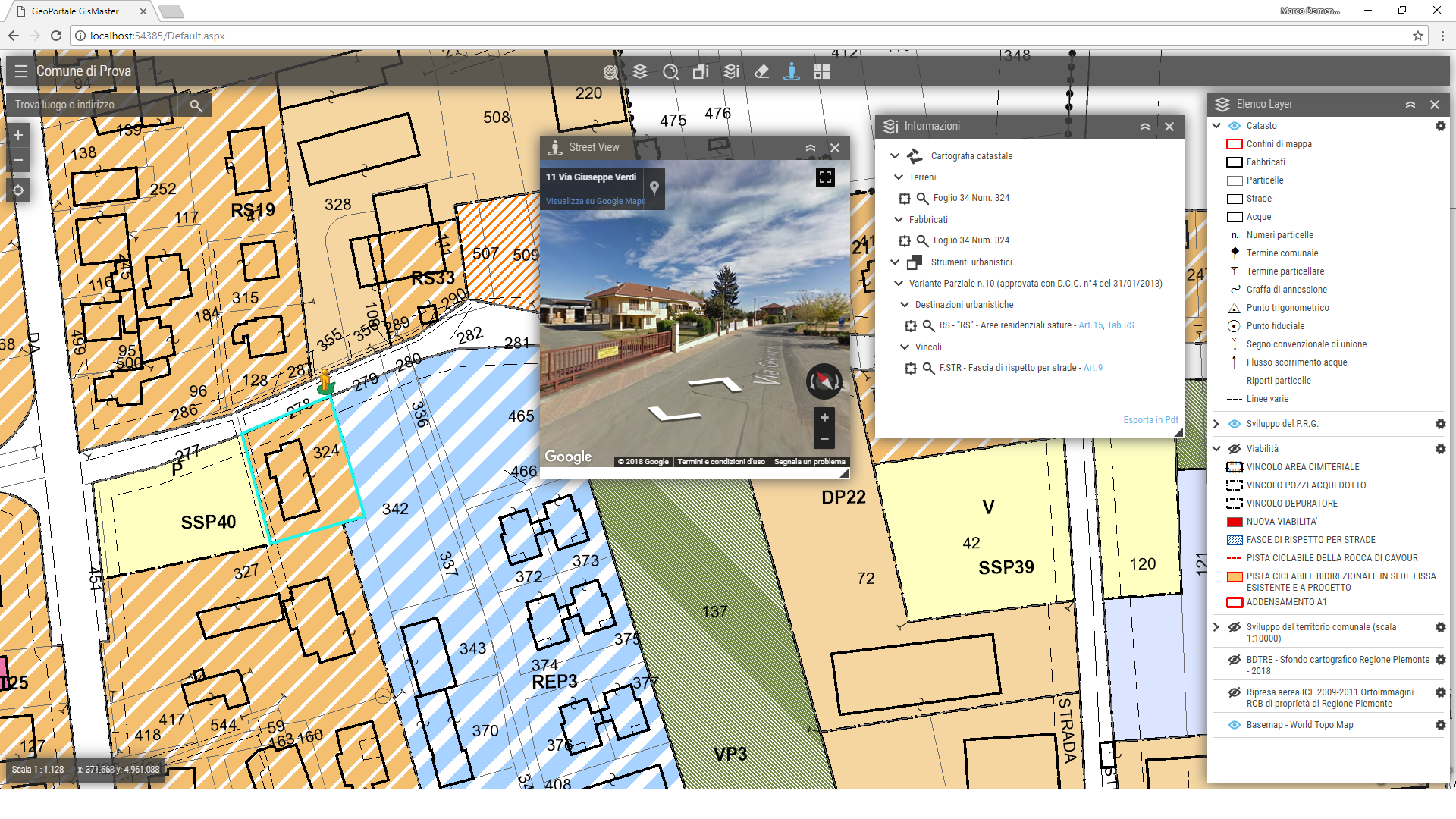Show Sviluppo del territorio comunale layer
This screenshot has width=1456, height=819.
tap(1235, 627)
